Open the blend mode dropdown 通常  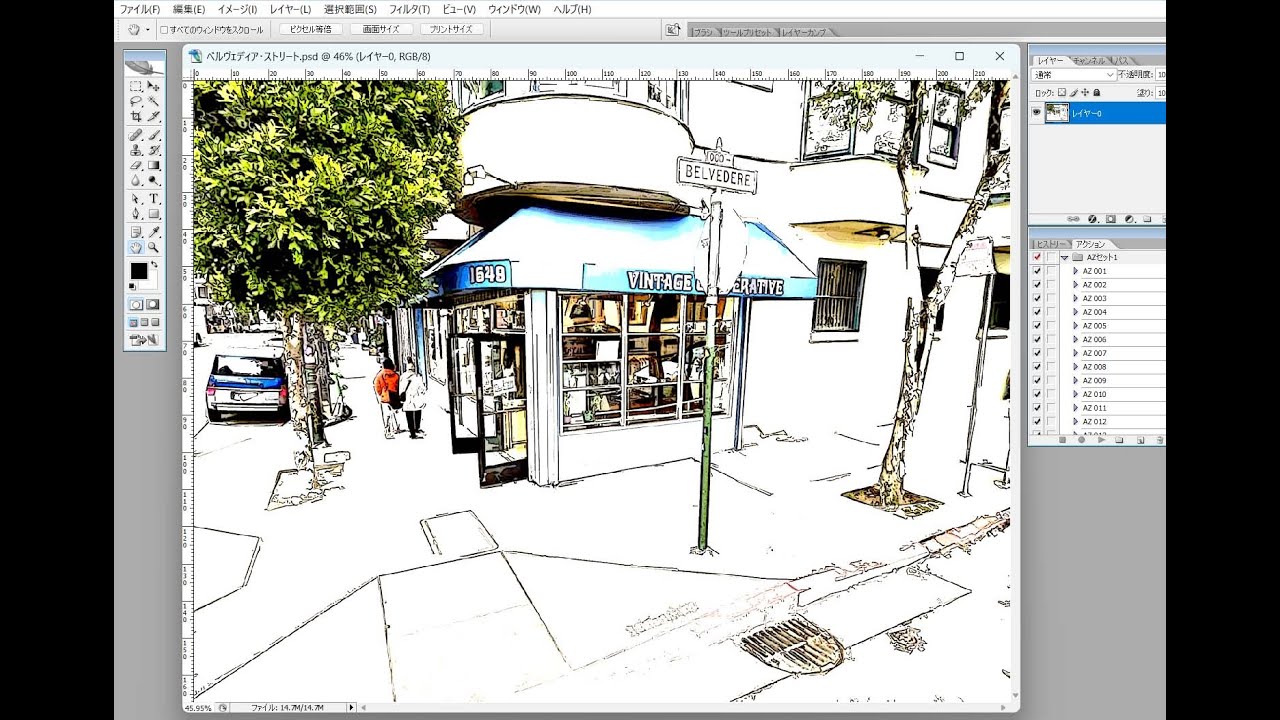click(1074, 75)
